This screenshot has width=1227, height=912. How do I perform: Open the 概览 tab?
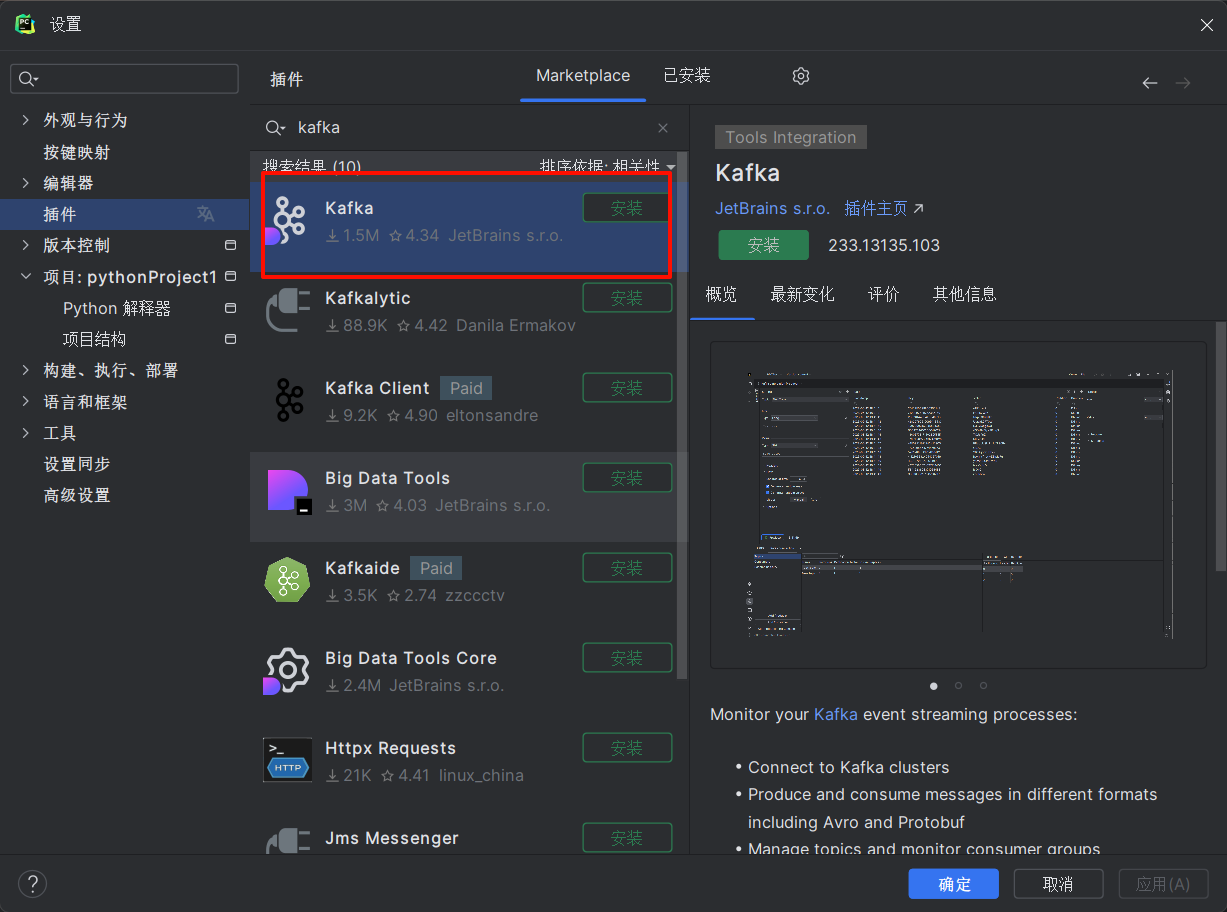point(722,294)
